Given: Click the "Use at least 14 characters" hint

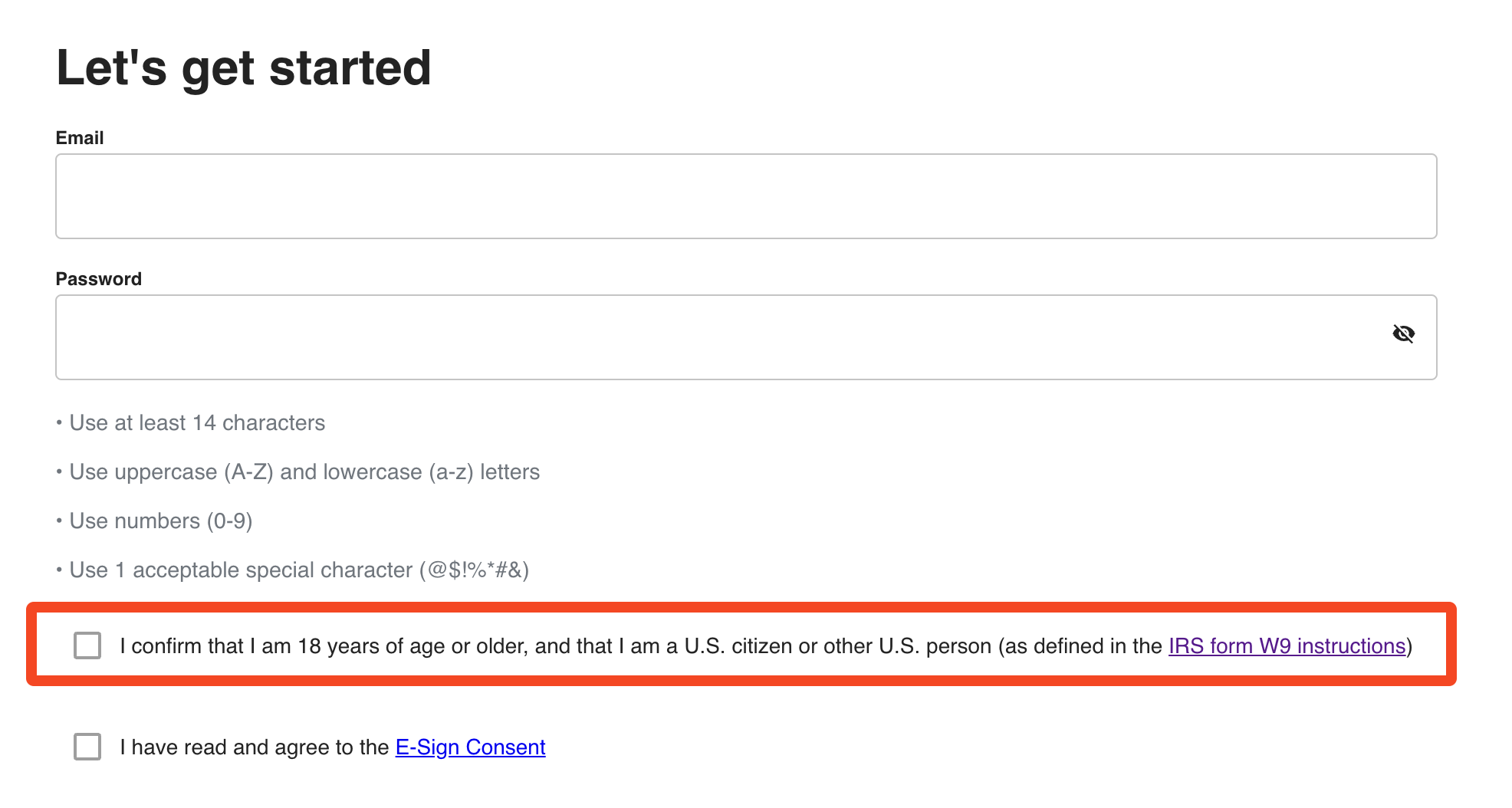Looking at the screenshot, I should 197,423.
